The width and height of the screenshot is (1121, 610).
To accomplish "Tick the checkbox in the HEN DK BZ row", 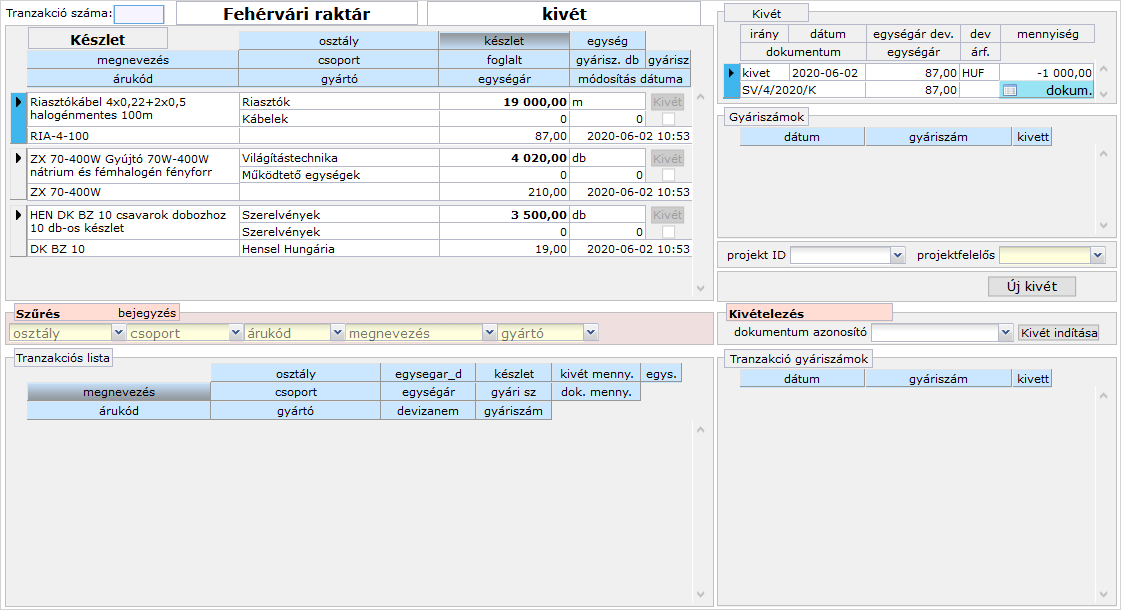I will [x=668, y=232].
